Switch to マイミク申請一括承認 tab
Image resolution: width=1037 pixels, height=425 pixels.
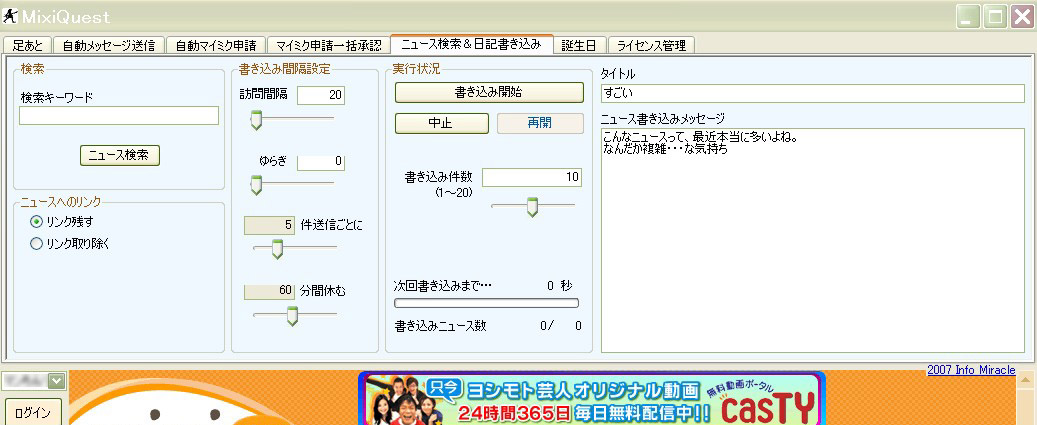click(329, 46)
